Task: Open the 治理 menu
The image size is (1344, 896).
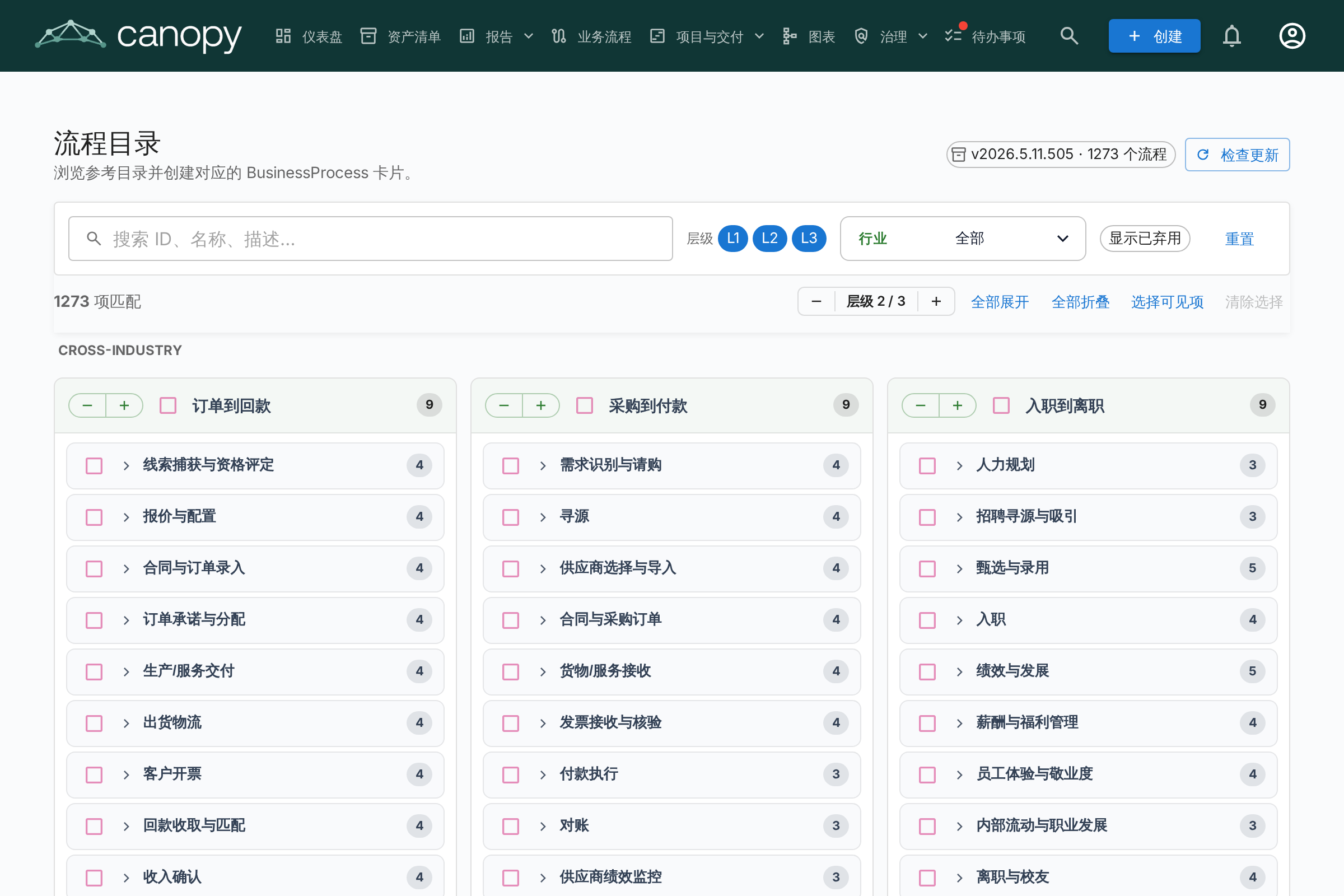Action: click(x=890, y=36)
